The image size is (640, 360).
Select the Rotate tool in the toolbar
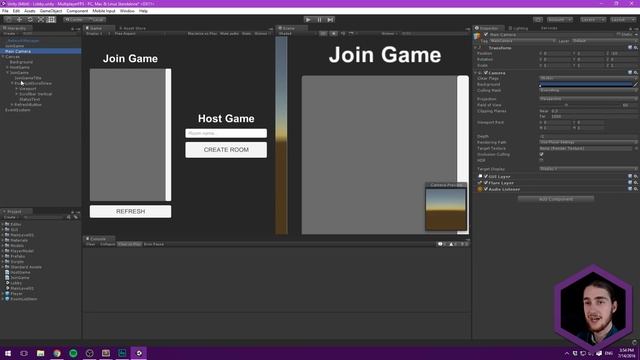pos(30,20)
